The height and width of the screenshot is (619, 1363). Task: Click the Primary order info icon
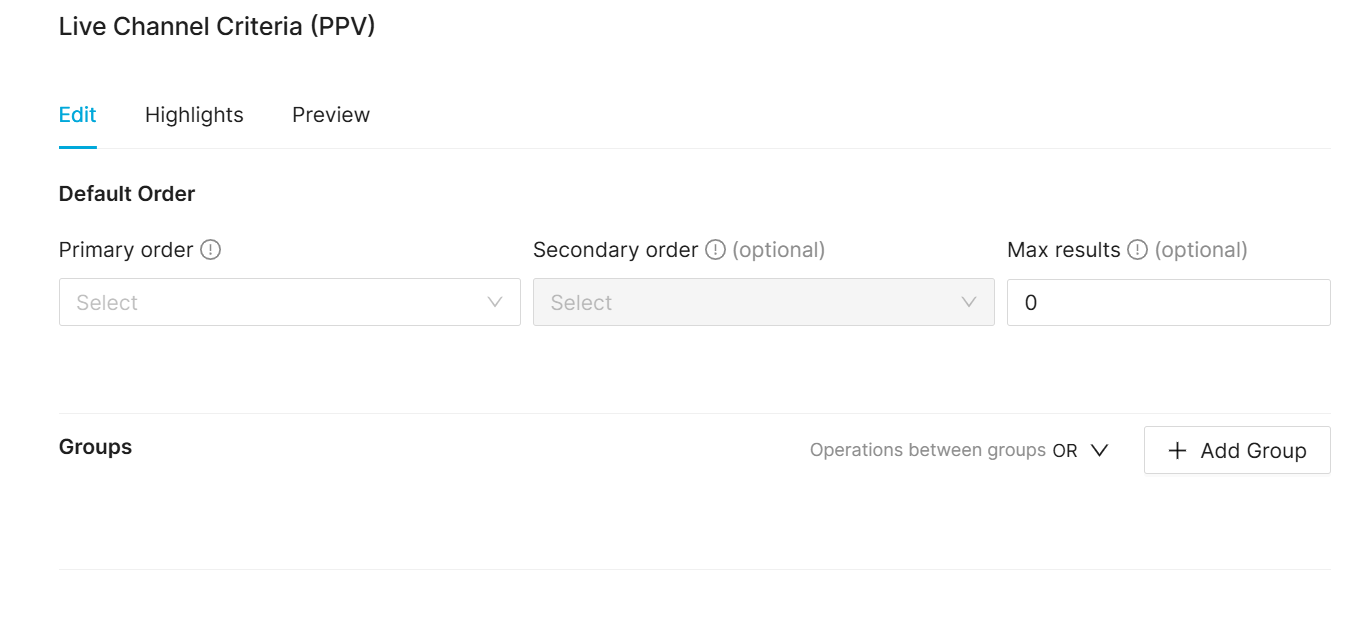[x=210, y=250]
